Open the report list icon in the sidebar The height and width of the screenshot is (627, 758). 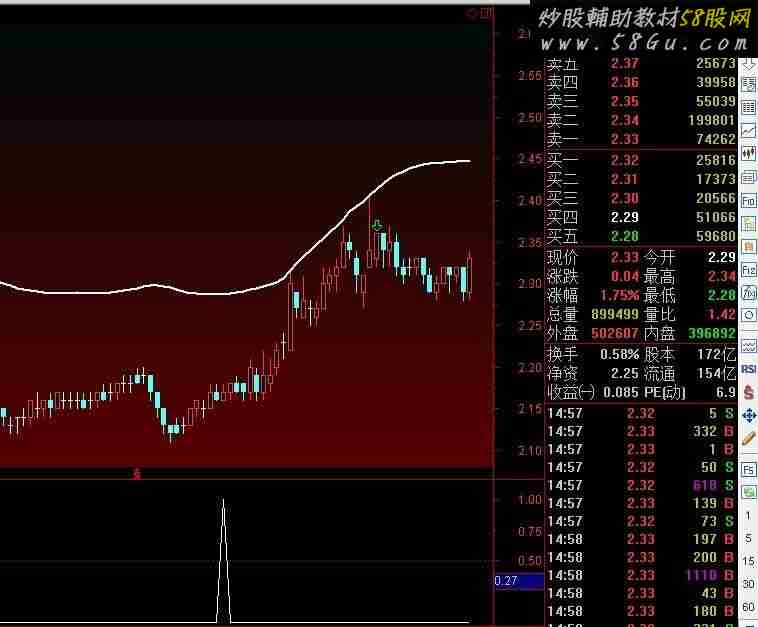(x=749, y=85)
